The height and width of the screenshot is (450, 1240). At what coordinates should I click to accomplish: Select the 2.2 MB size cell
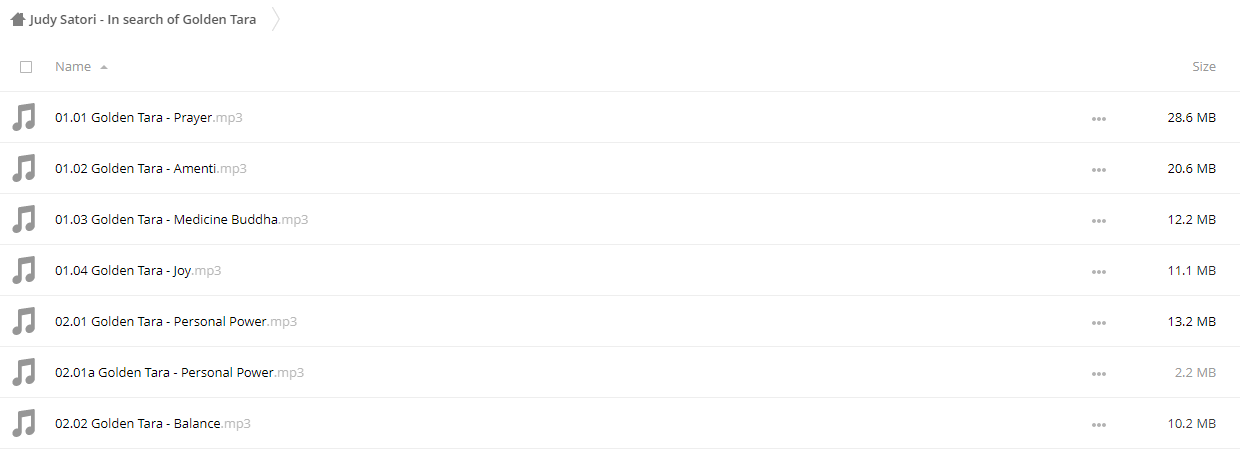click(x=1195, y=372)
